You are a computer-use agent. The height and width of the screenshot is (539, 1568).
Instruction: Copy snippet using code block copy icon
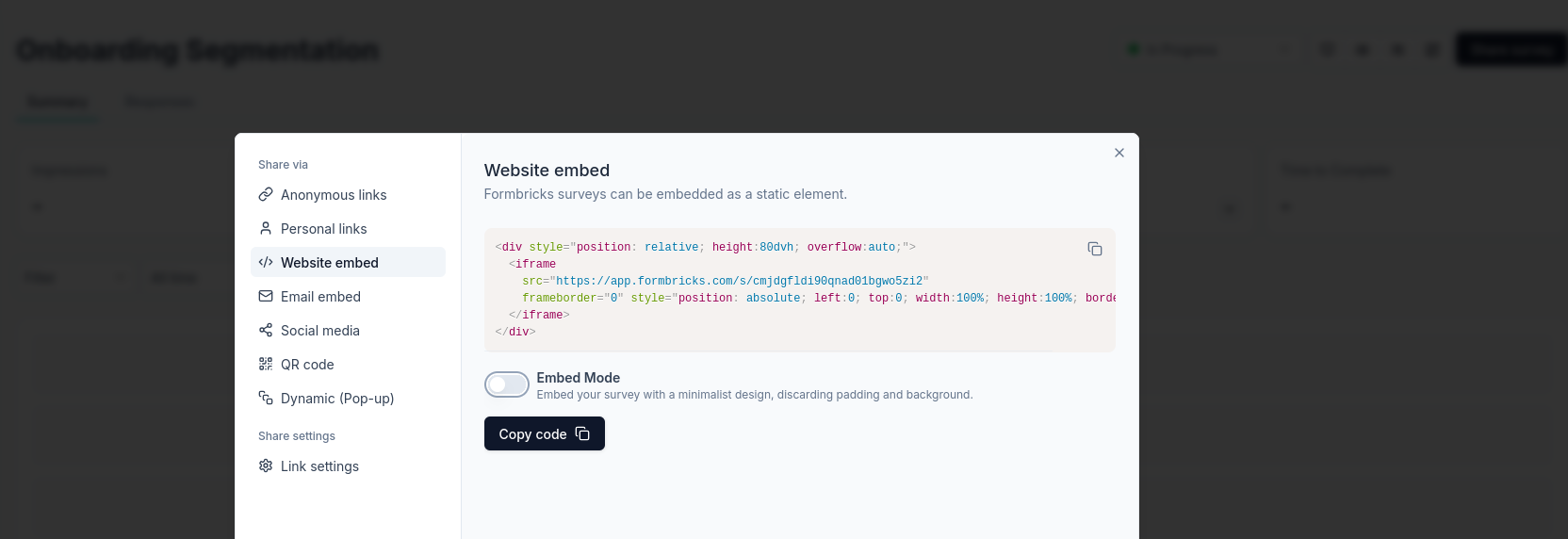1094,249
